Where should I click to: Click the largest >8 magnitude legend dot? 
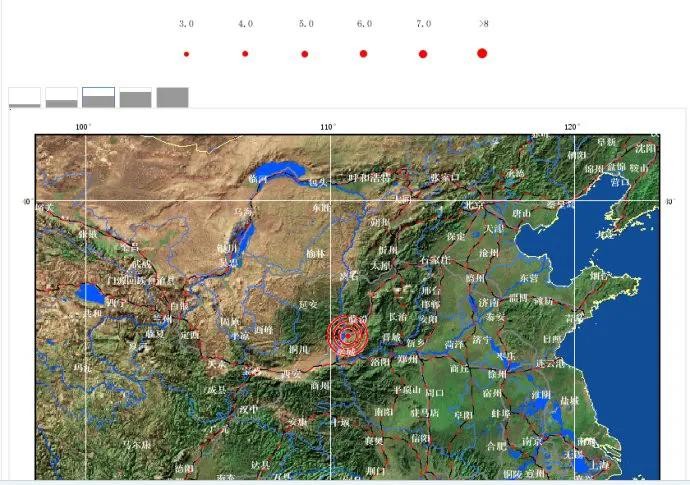coord(482,53)
